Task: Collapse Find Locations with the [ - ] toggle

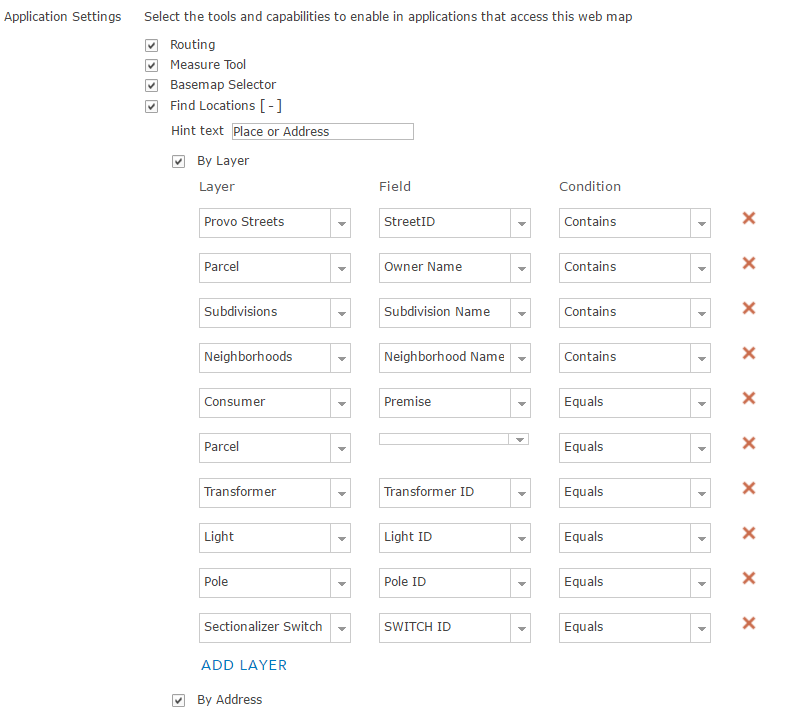Action: (x=271, y=106)
